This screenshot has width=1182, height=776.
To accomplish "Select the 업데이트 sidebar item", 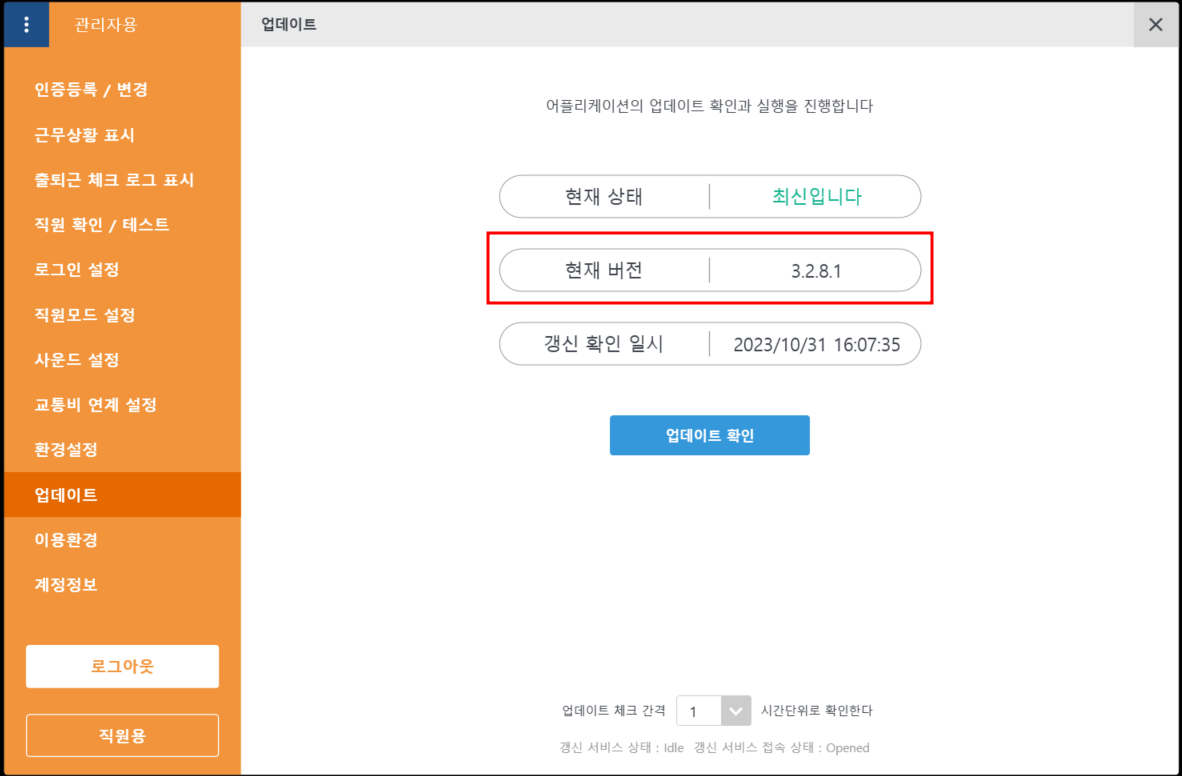I will tap(66, 495).
